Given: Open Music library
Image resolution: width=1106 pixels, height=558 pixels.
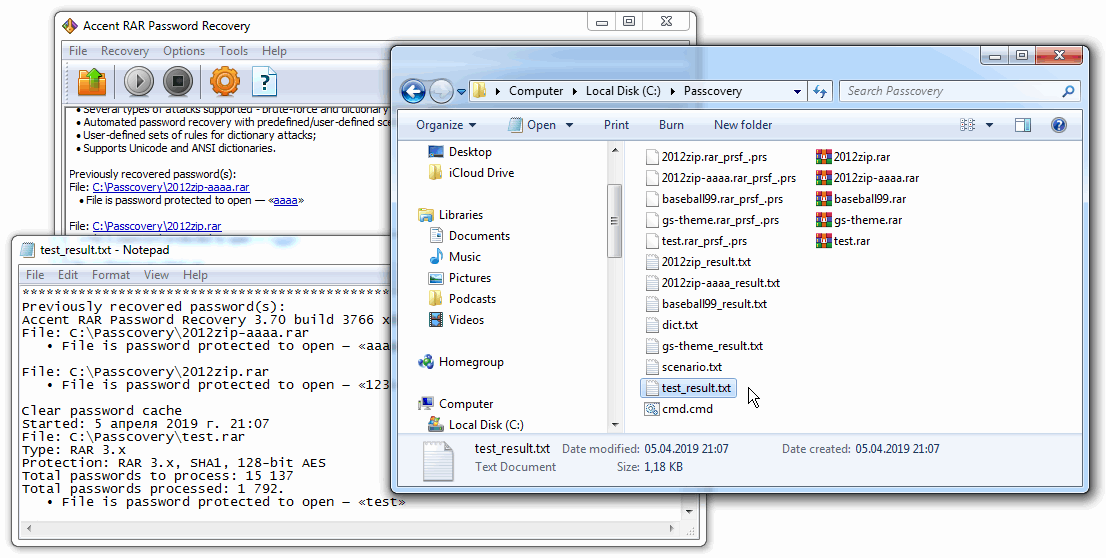Looking at the screenshot, I should tap(455, 257).
